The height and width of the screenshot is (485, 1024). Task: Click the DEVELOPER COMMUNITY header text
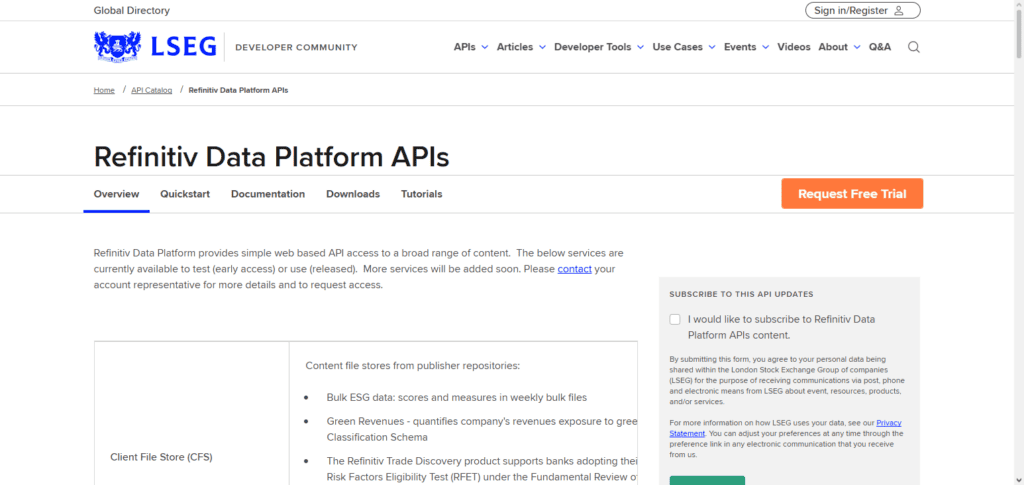pyautogui.click(x=296, y=47)
